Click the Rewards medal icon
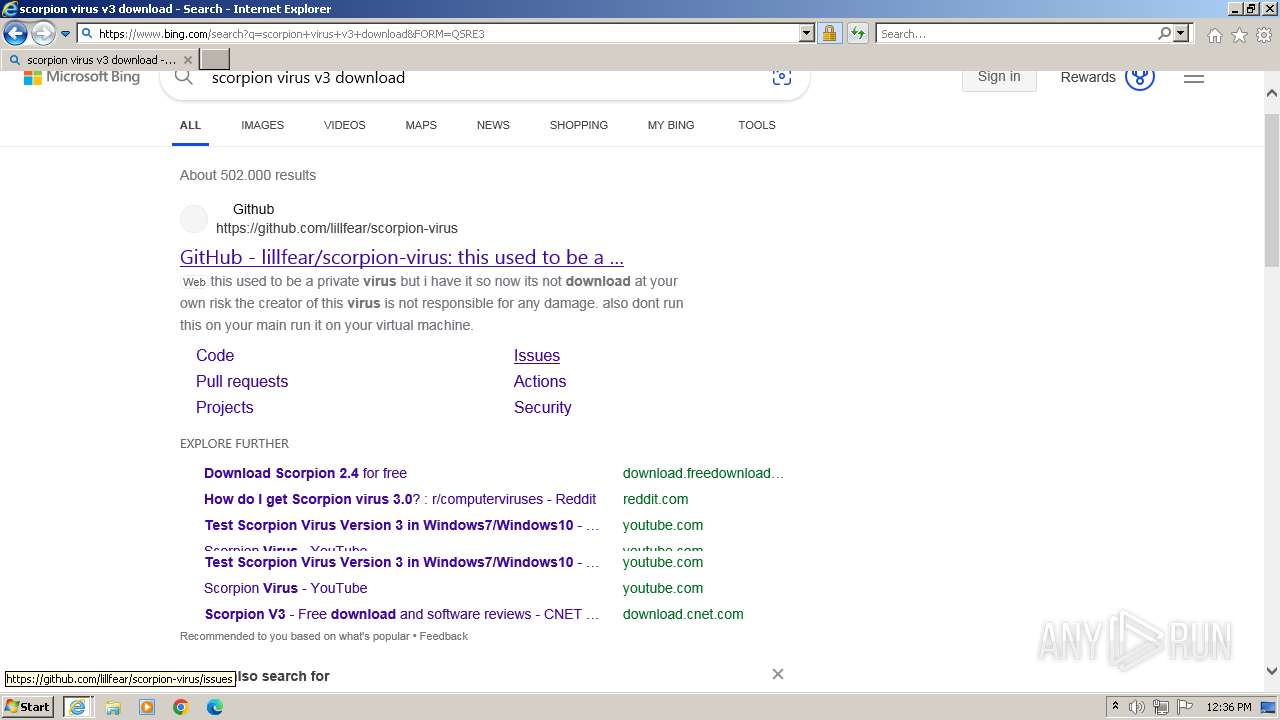The width and height of the screenshot is (1280, 720). (1140, 77)
